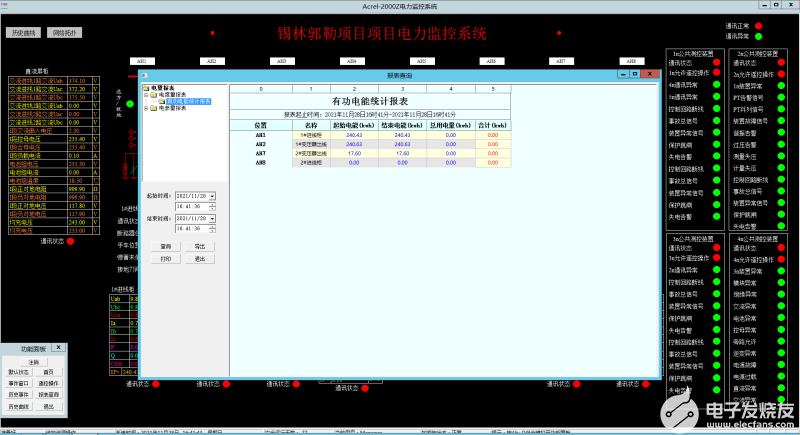Image resolution: width=800 pixels, height=435 pixels.
Task: Click the 装置故障信号 green lamp
Action: (781, 121)
